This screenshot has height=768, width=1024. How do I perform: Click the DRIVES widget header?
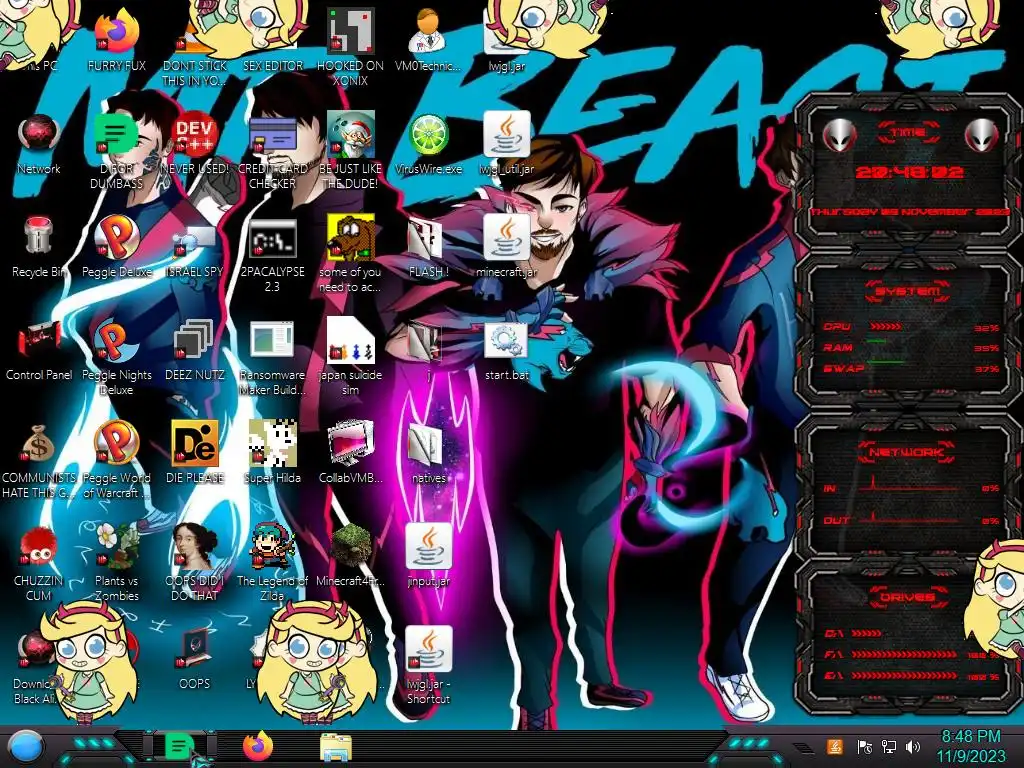click(907, 597)
